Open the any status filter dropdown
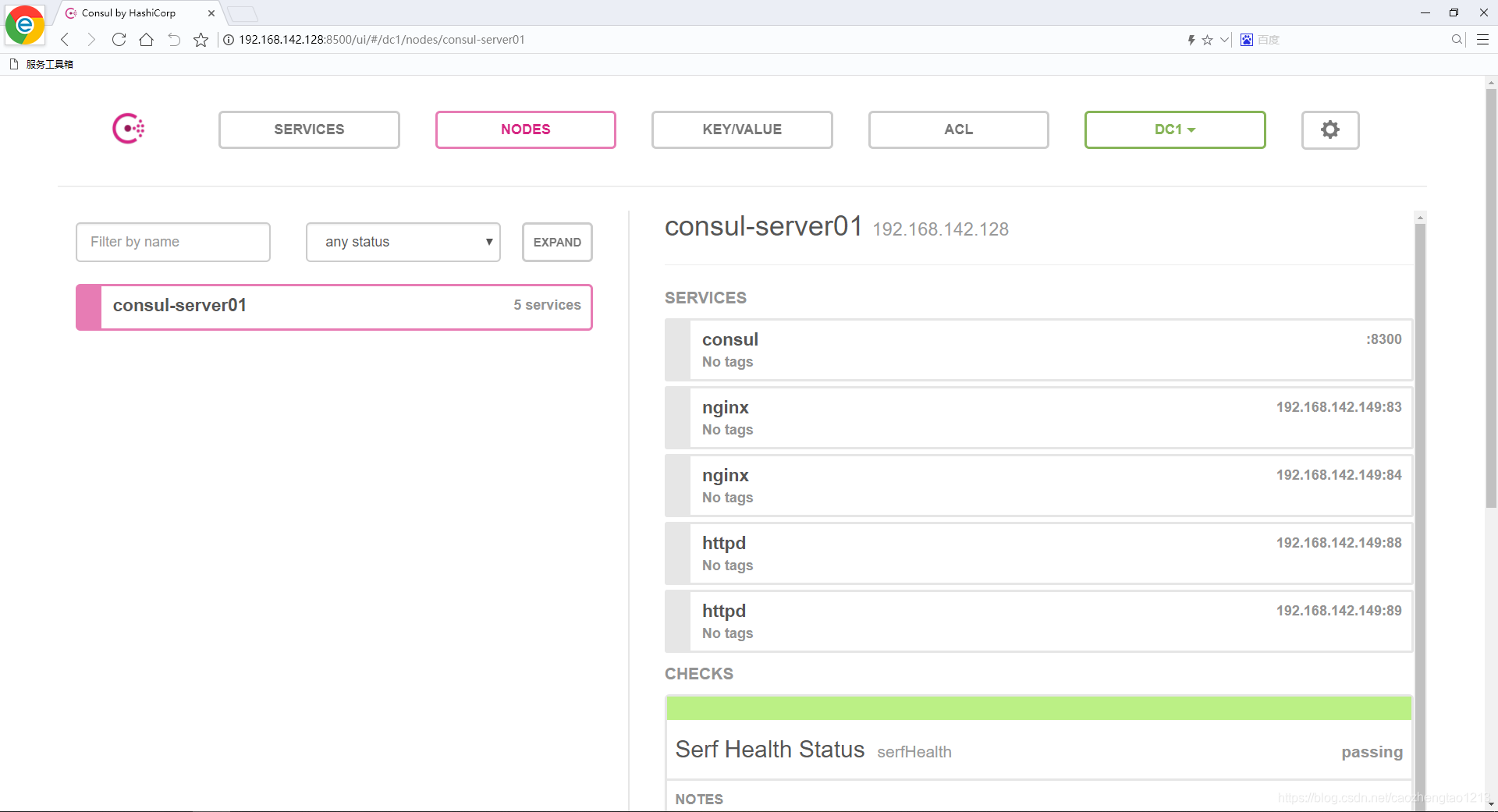 [403, 242]
